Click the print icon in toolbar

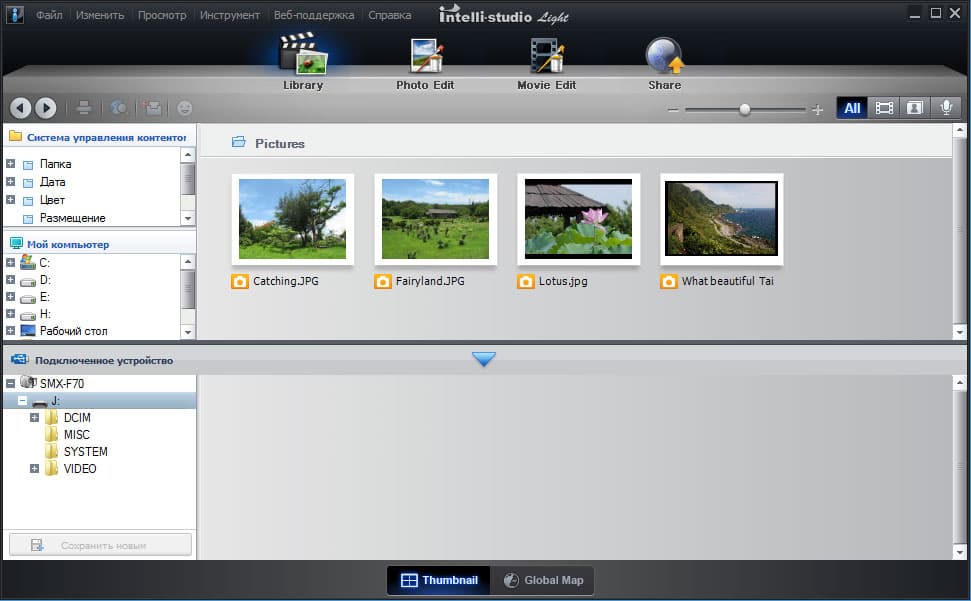[x=84, y=108]
